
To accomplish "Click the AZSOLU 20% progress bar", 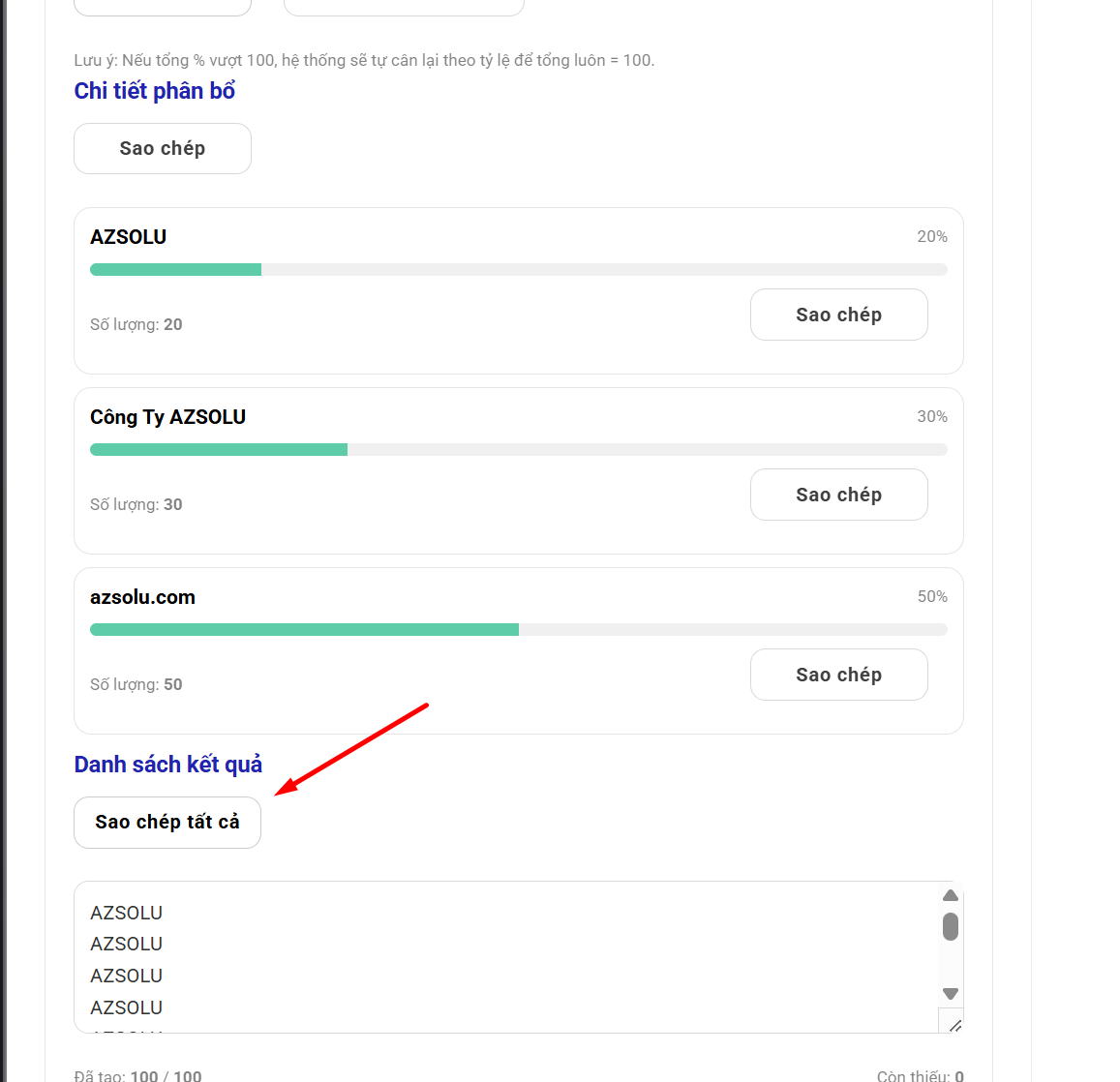I will (x=519, y=269).
